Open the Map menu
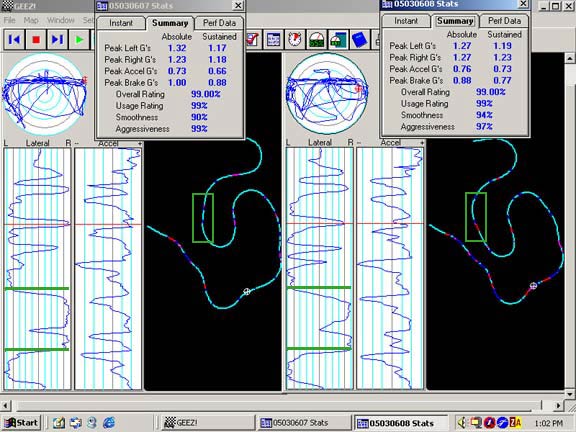This screenshot has height=432, width=576. [x=31, y=20]
